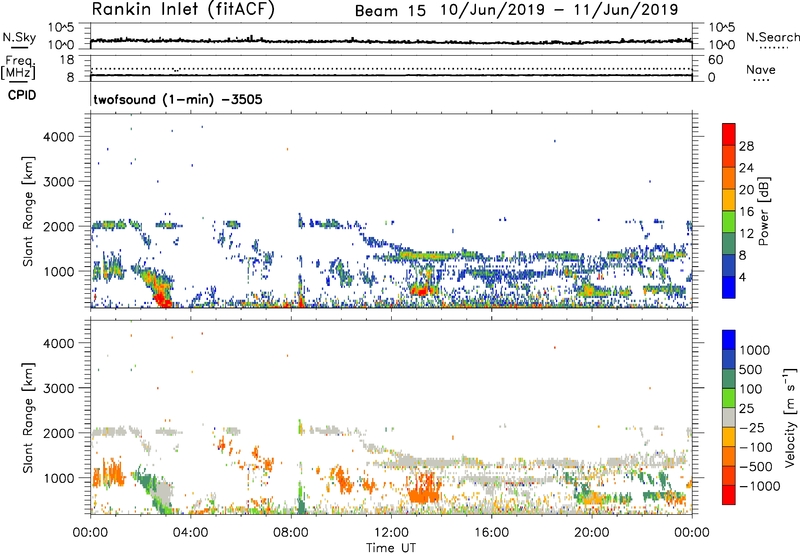The width and height of the screenshot is (800, 554).
Task: Click the 'N.Sky' legend label
Action: (x=19, y=37)
